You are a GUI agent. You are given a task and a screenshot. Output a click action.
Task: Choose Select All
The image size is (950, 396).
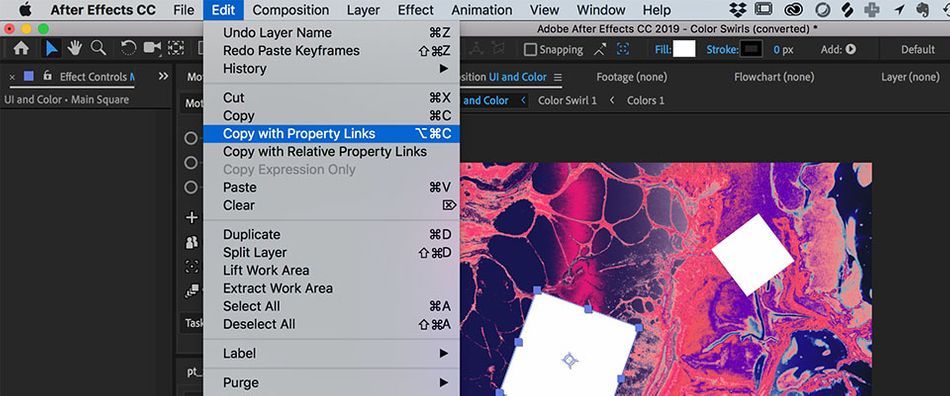point(331,306)
